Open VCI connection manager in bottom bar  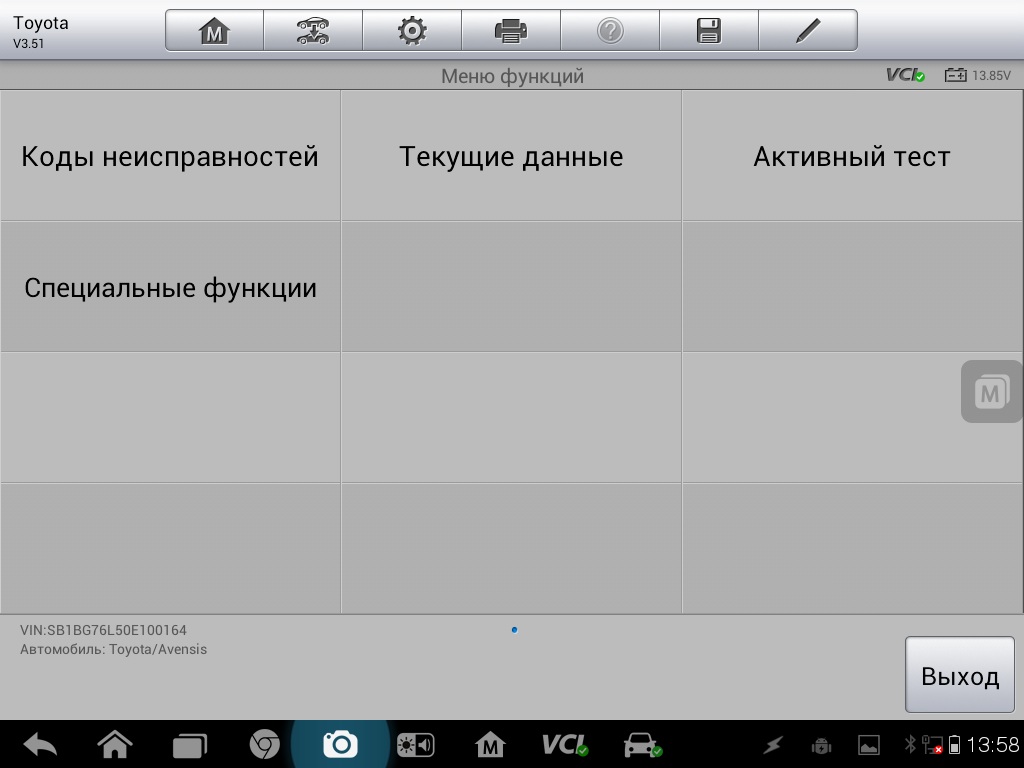point(565,745)
